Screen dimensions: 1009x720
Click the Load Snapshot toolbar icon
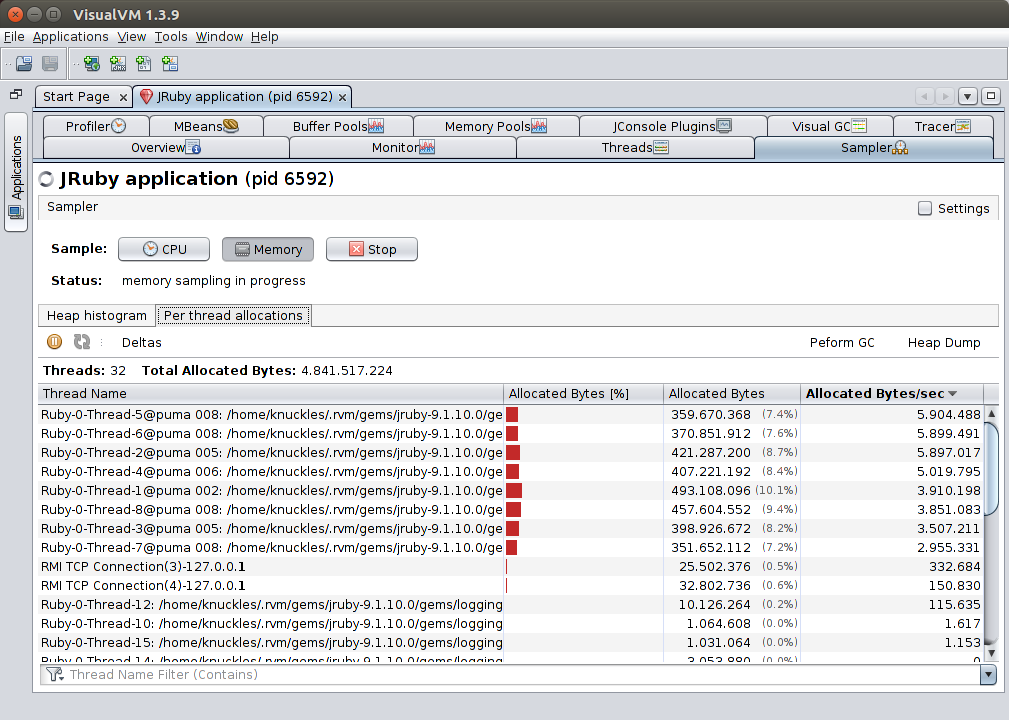pyautogui.click(x=24, y=63)
